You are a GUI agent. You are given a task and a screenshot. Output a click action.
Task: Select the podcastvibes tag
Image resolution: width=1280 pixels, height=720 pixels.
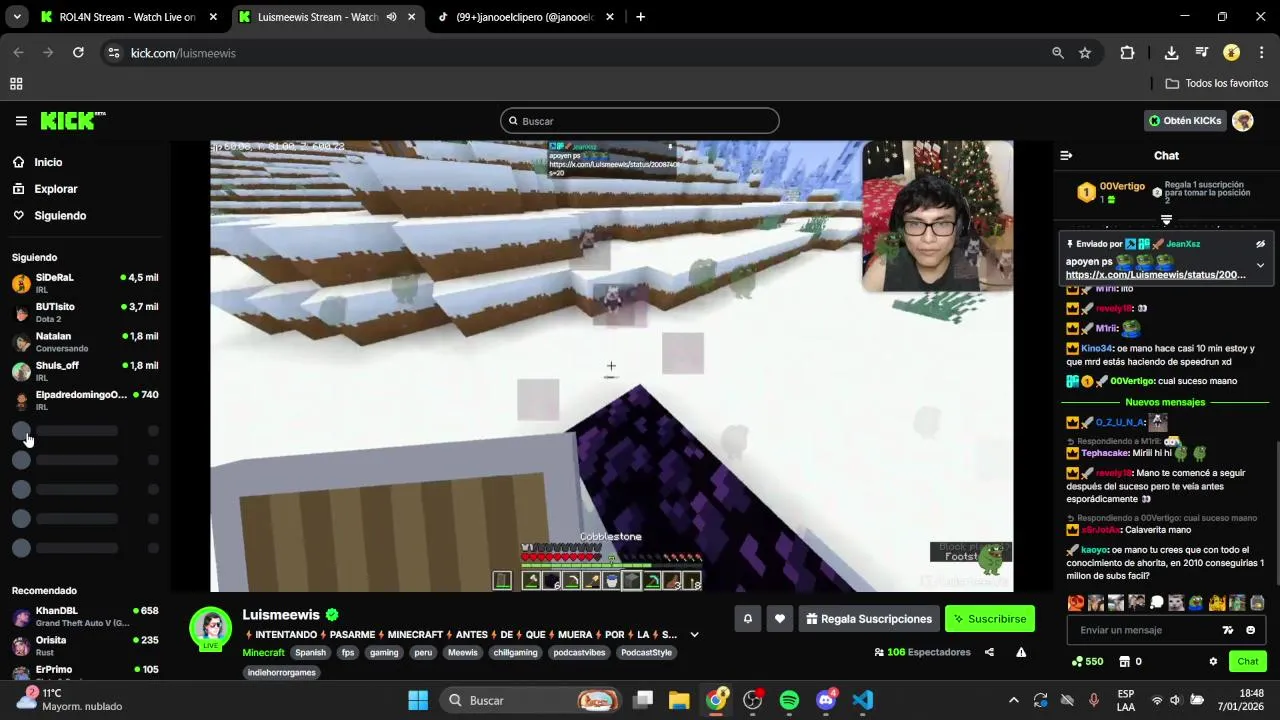[x=579, y=653]
